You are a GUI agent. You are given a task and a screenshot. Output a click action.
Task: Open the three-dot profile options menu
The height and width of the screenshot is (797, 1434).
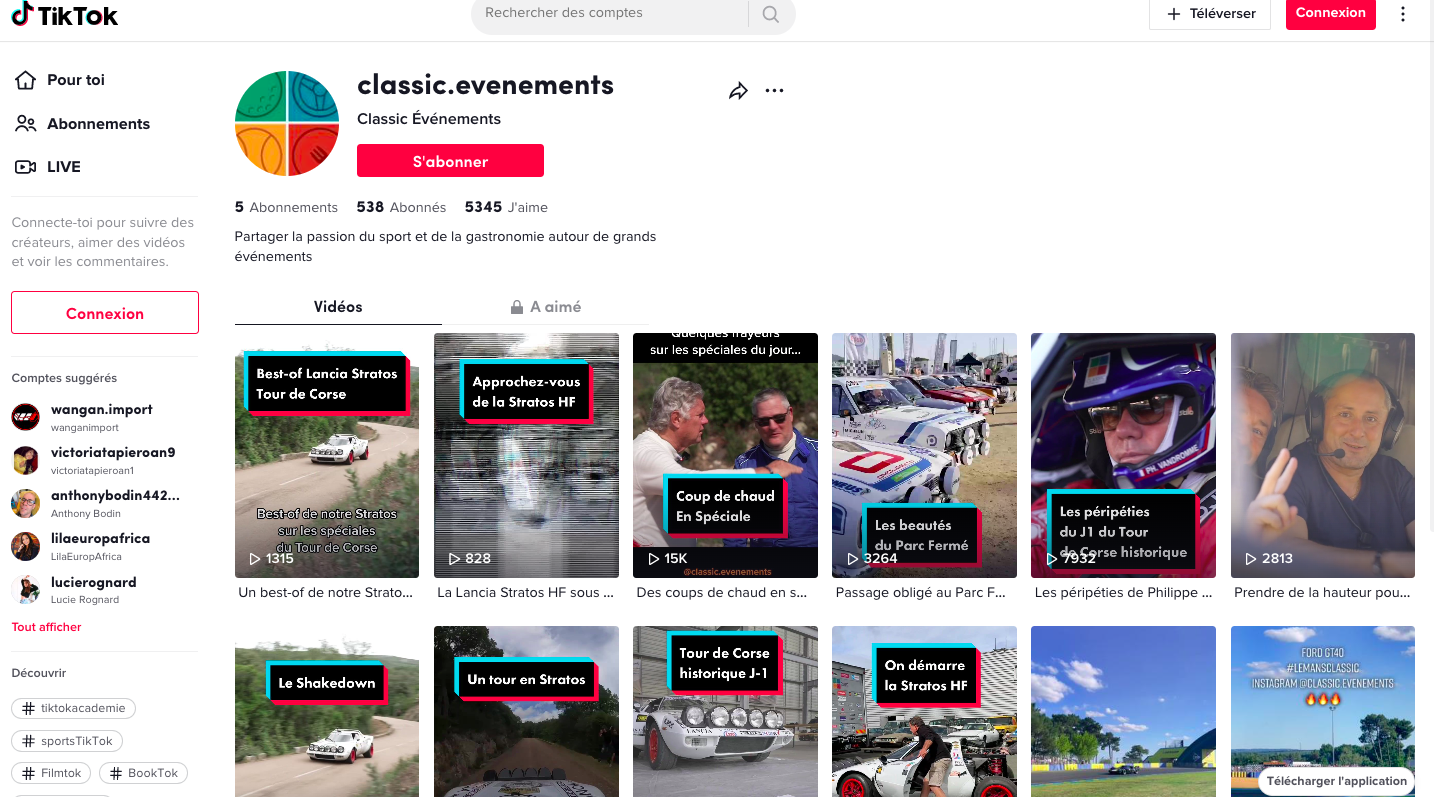(774, 91)
